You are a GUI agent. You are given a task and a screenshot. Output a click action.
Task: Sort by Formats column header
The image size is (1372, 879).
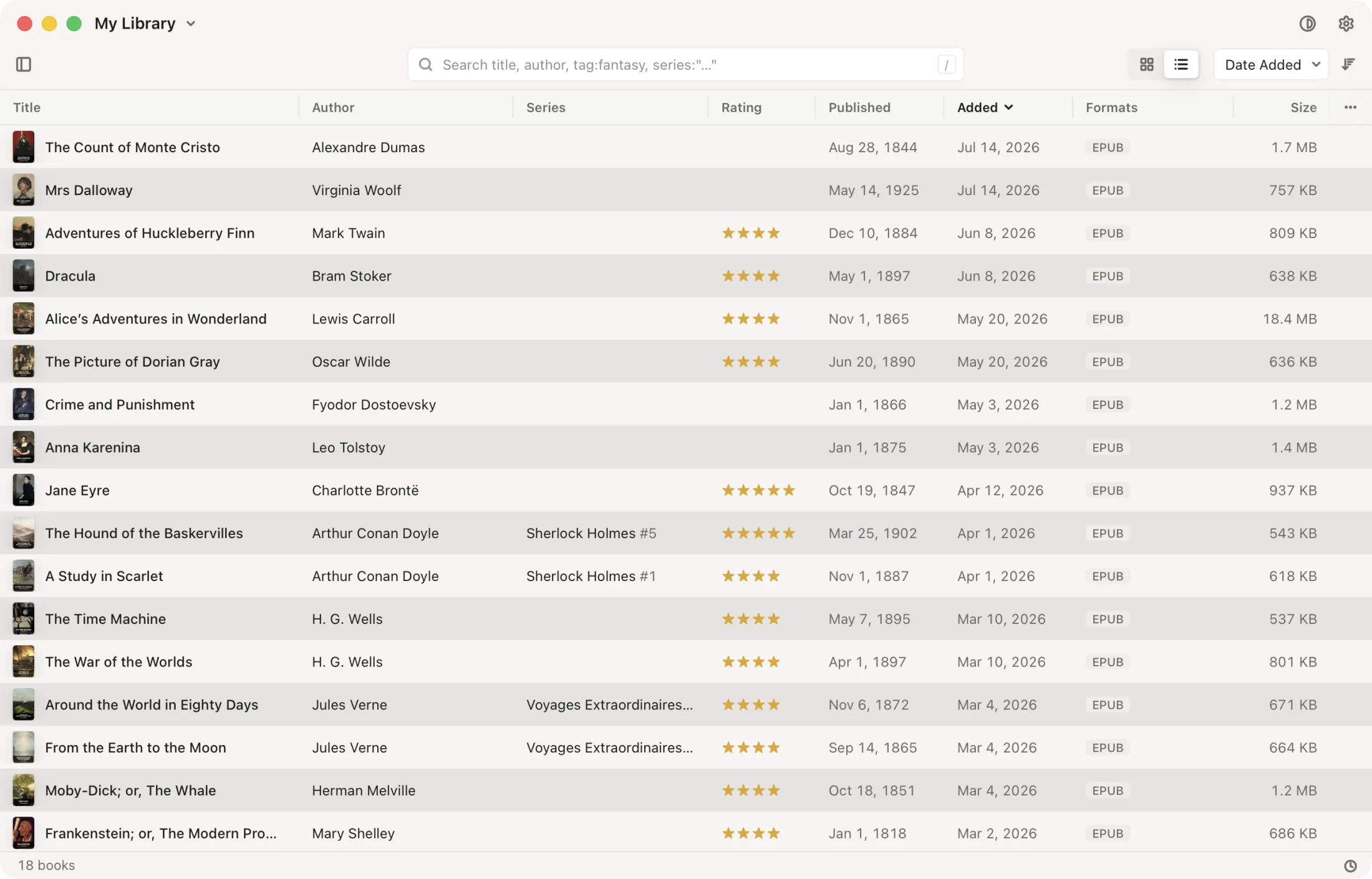[1111, 107]
